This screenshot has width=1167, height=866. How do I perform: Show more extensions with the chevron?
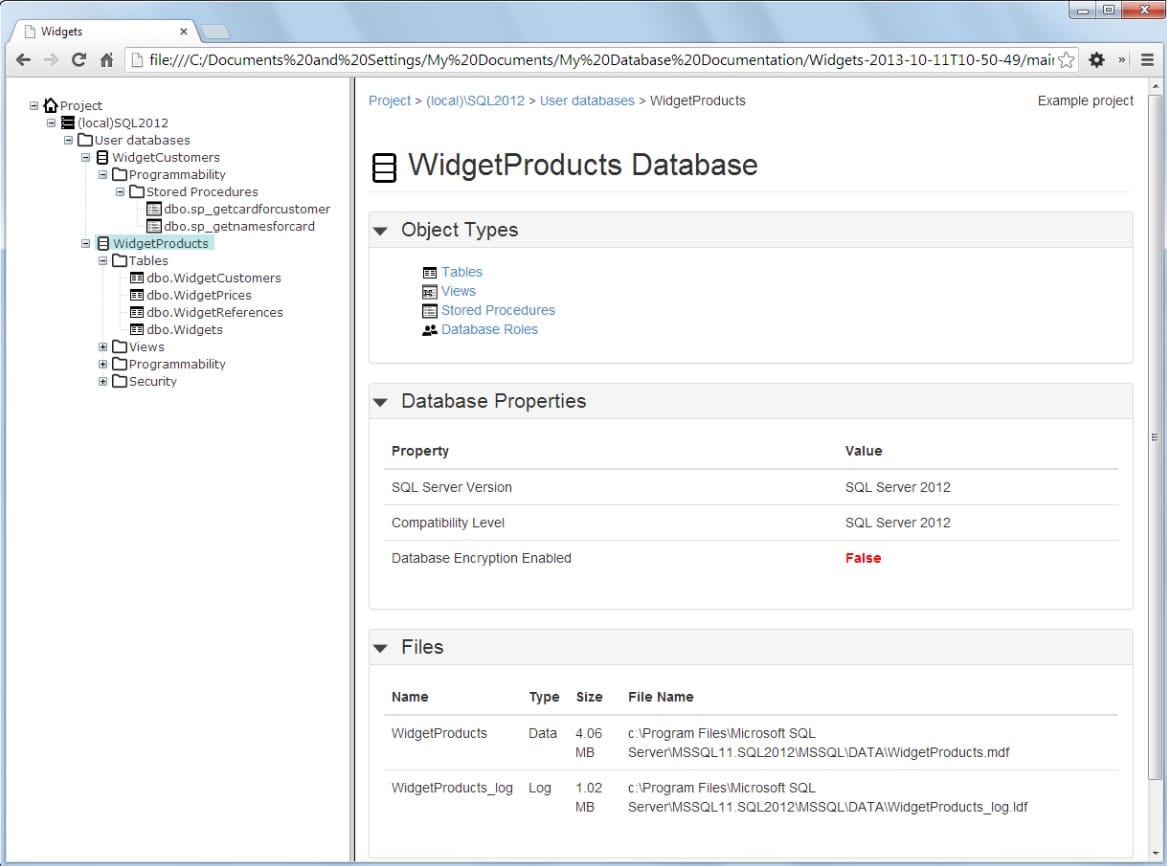click(1122, 60)
